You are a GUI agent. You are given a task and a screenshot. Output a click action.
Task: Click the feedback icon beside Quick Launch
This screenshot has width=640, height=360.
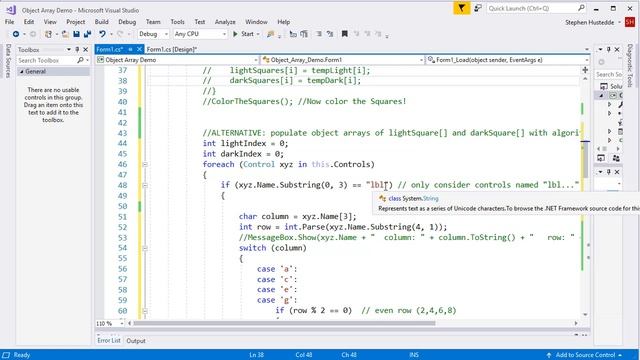pyautogui.click(x=478, y=8)
